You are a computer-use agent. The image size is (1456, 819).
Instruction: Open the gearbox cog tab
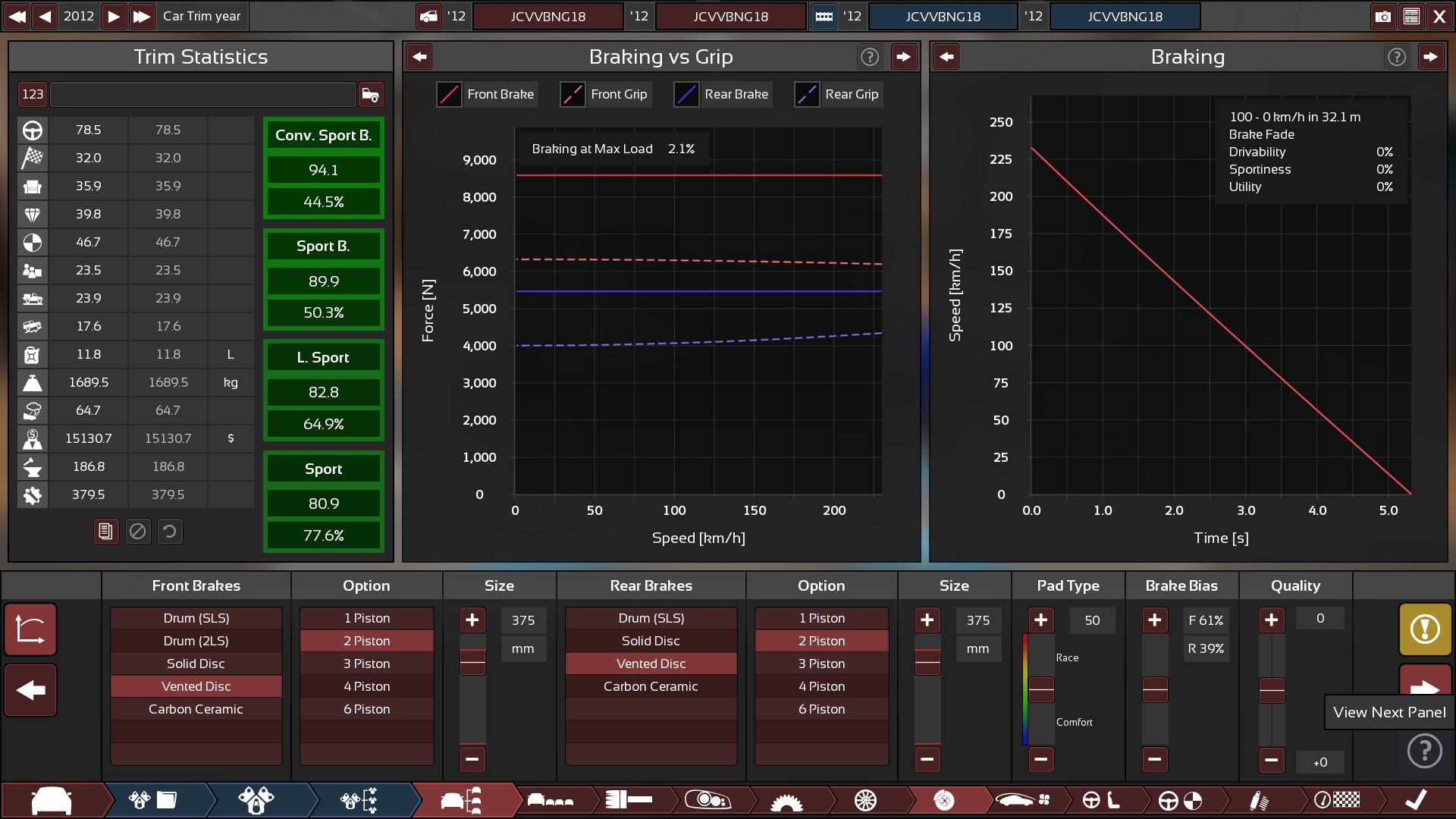pyautogui.click(x=786, y=800)
